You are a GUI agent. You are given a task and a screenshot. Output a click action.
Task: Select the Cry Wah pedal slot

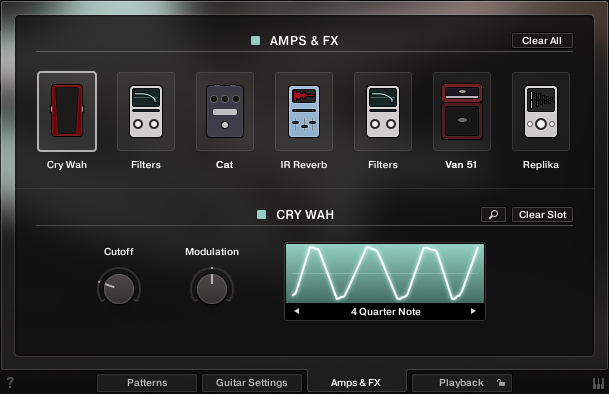(x=67, y=112)
